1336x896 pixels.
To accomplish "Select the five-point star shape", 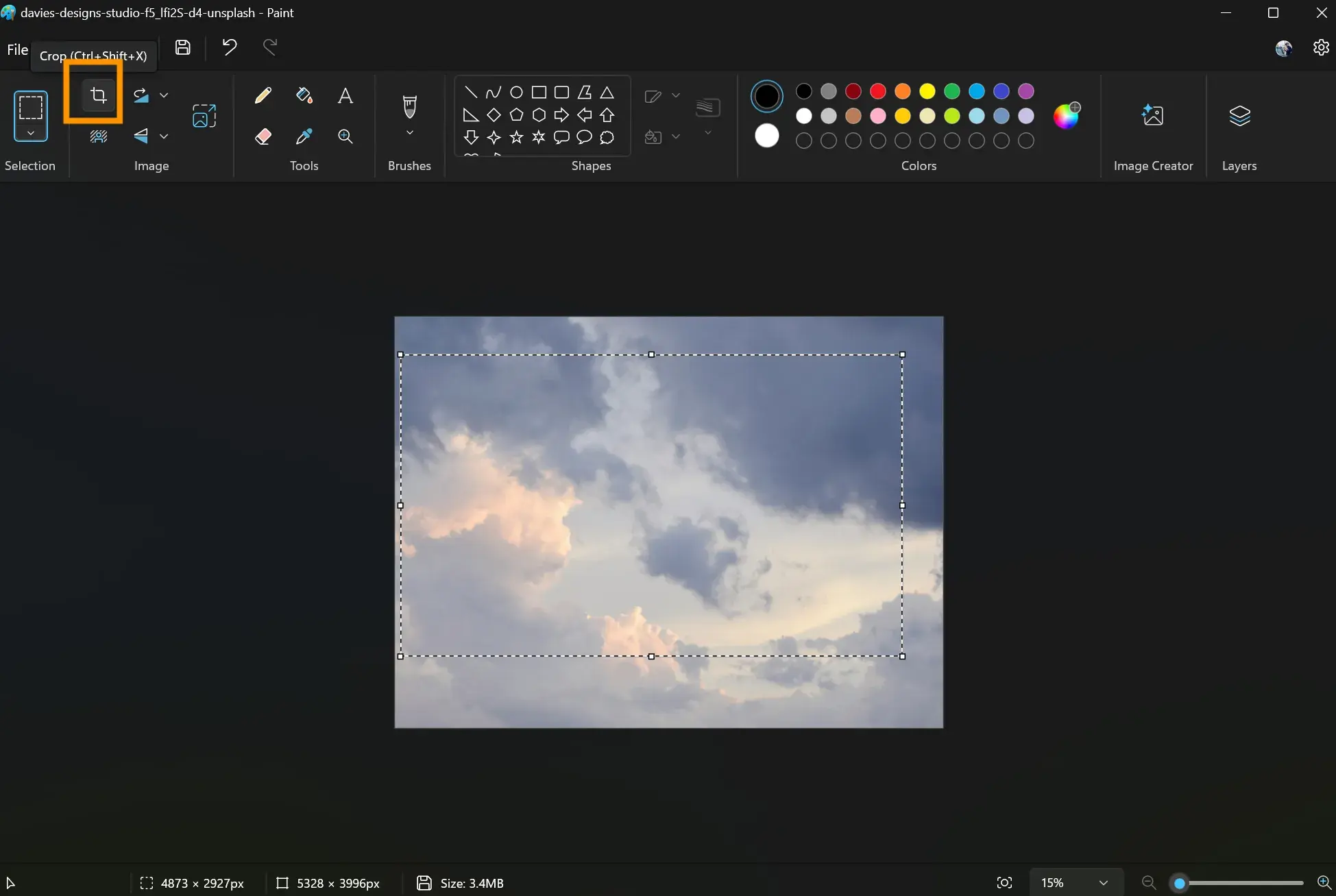I will point(516,137).
